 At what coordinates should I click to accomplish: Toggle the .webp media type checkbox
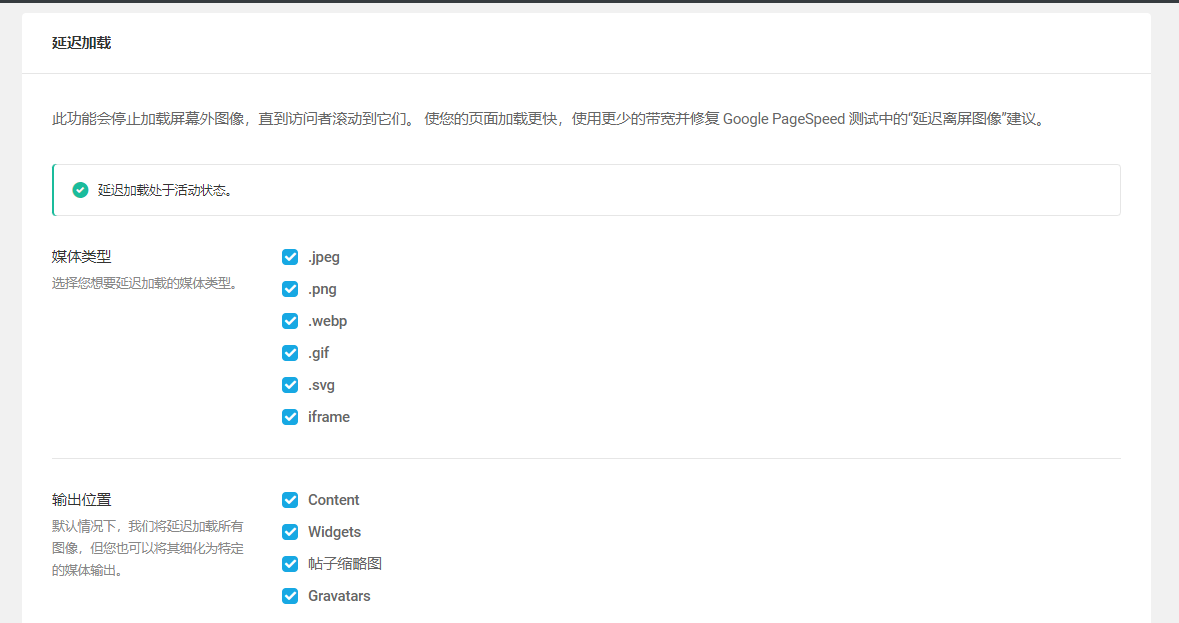click(289, 321)
